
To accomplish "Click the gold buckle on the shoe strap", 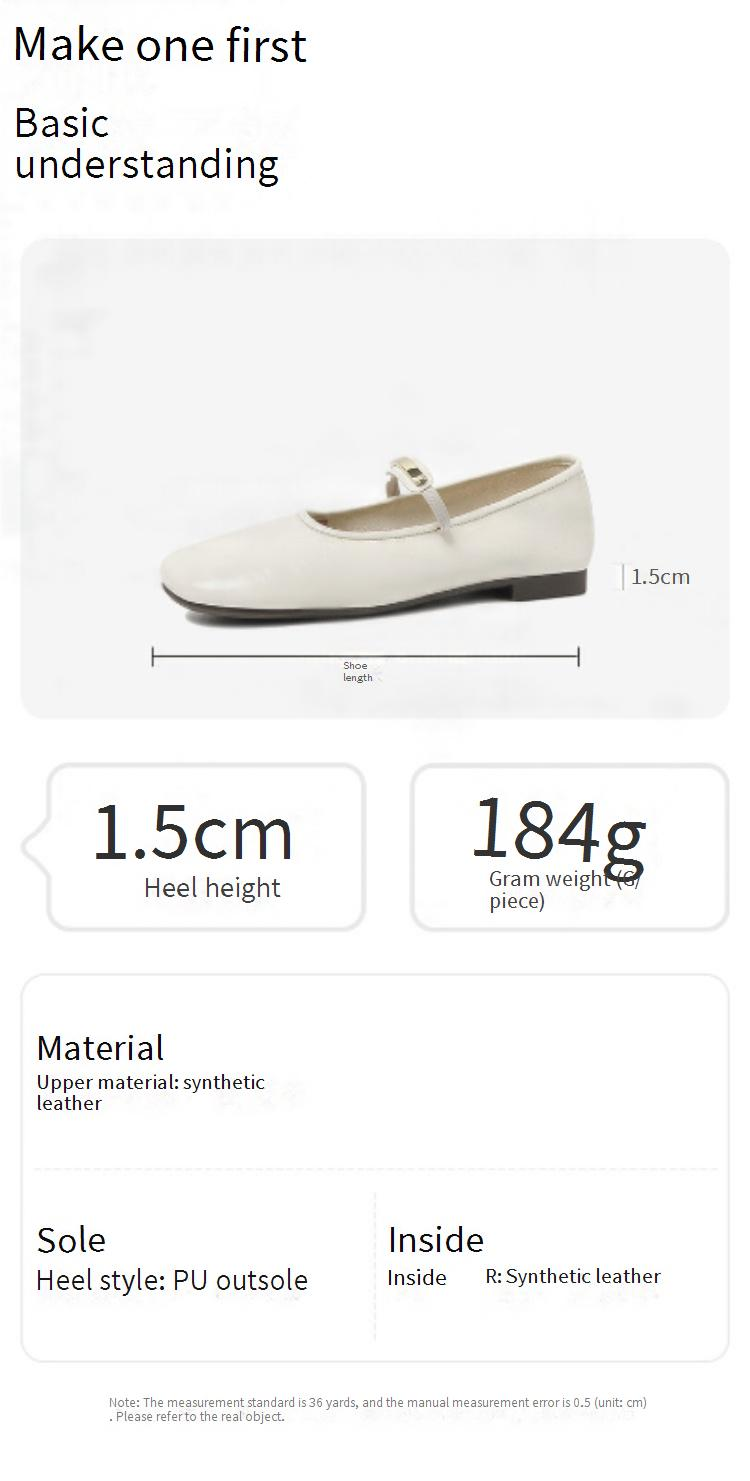I will [x=411, y=473].
